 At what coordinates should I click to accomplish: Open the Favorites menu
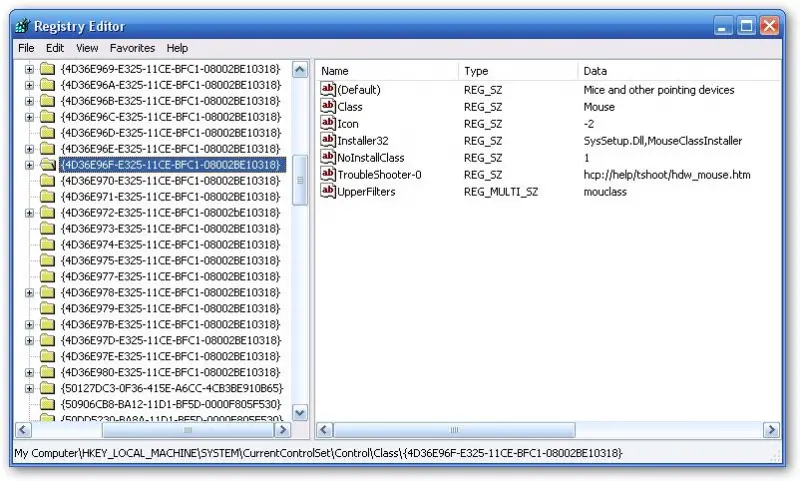132,48
